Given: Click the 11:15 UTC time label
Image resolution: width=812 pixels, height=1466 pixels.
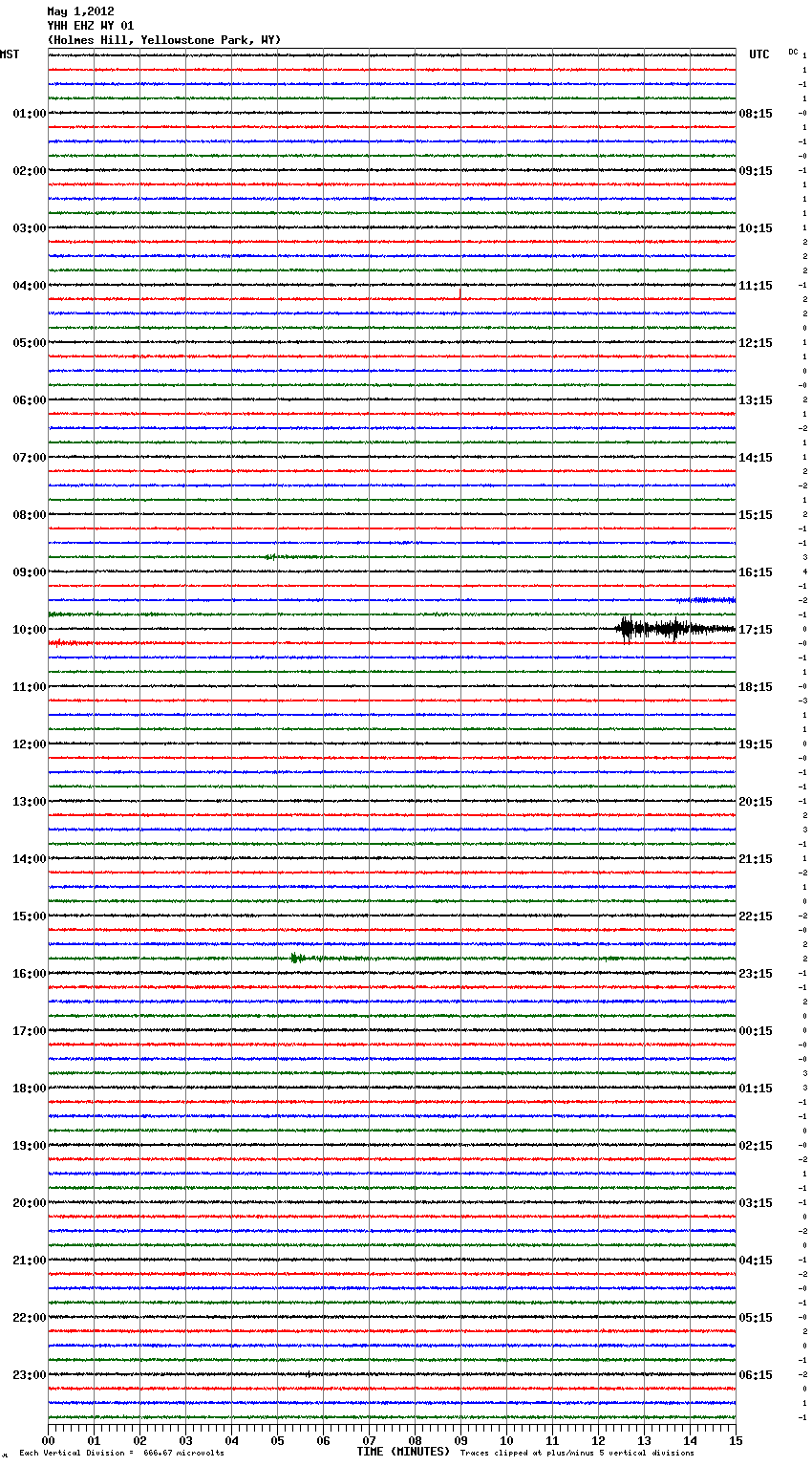Looking at the screenshot, I should (x=756, y=286).
